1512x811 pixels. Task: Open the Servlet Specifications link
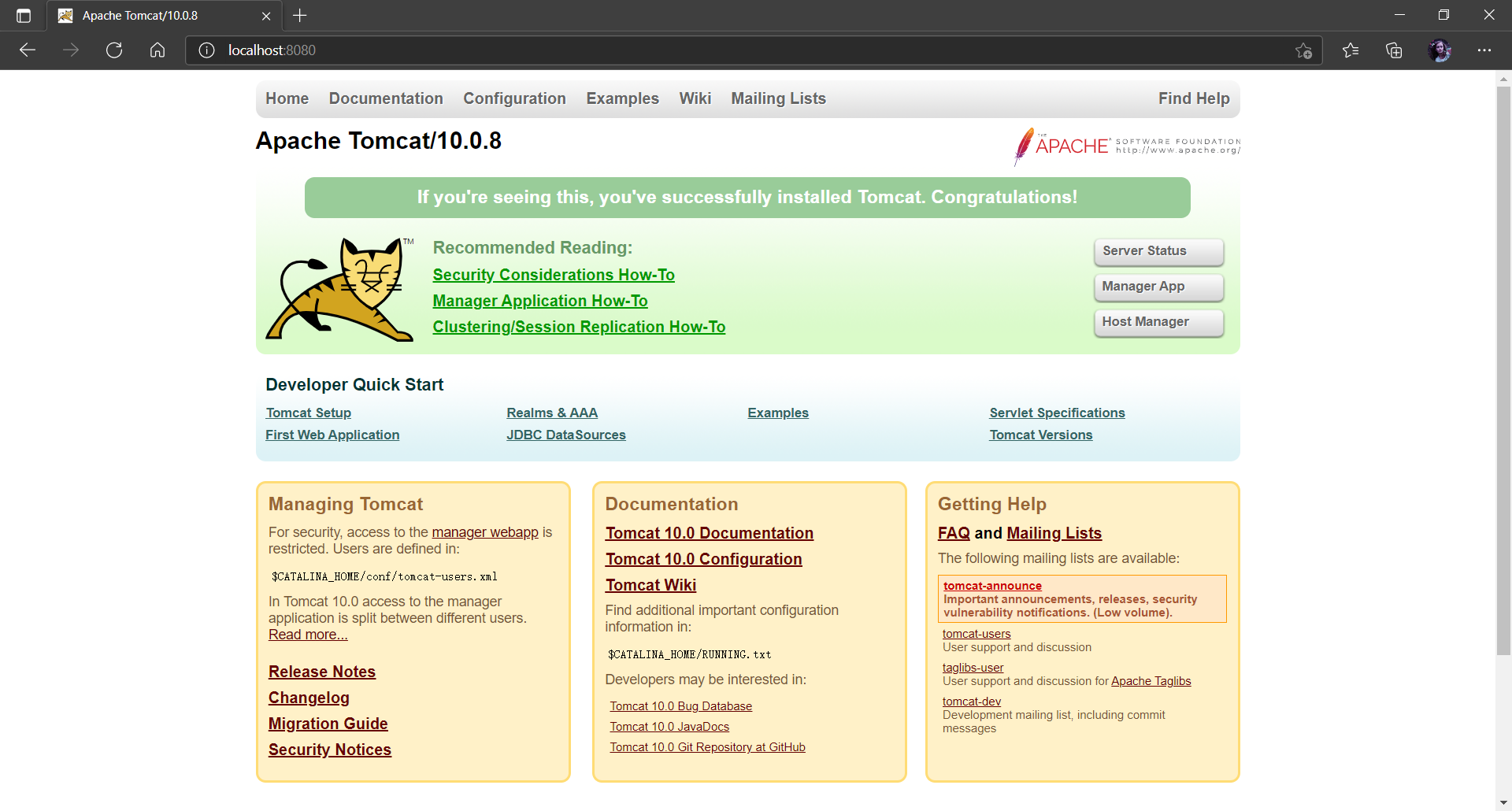[x=1057, y=413]
